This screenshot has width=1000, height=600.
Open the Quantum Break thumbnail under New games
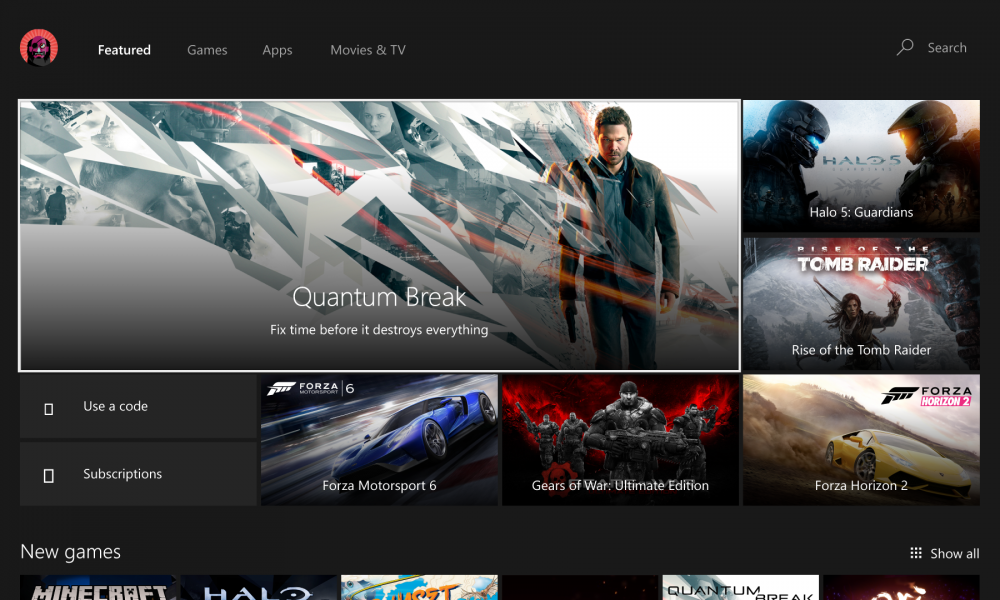(x=740, y=588)
